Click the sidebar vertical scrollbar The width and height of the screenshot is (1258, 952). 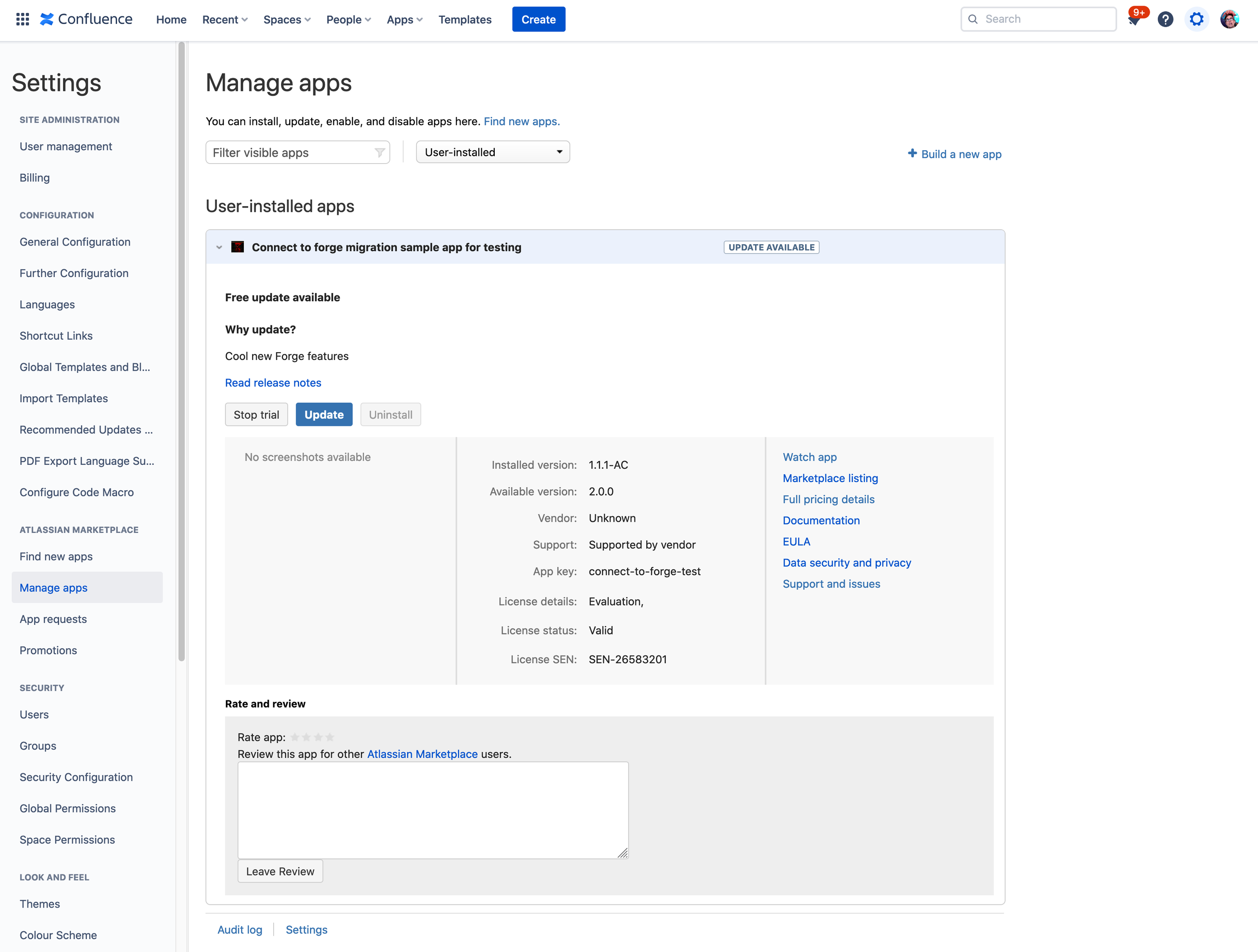click(x=181, y=353)
